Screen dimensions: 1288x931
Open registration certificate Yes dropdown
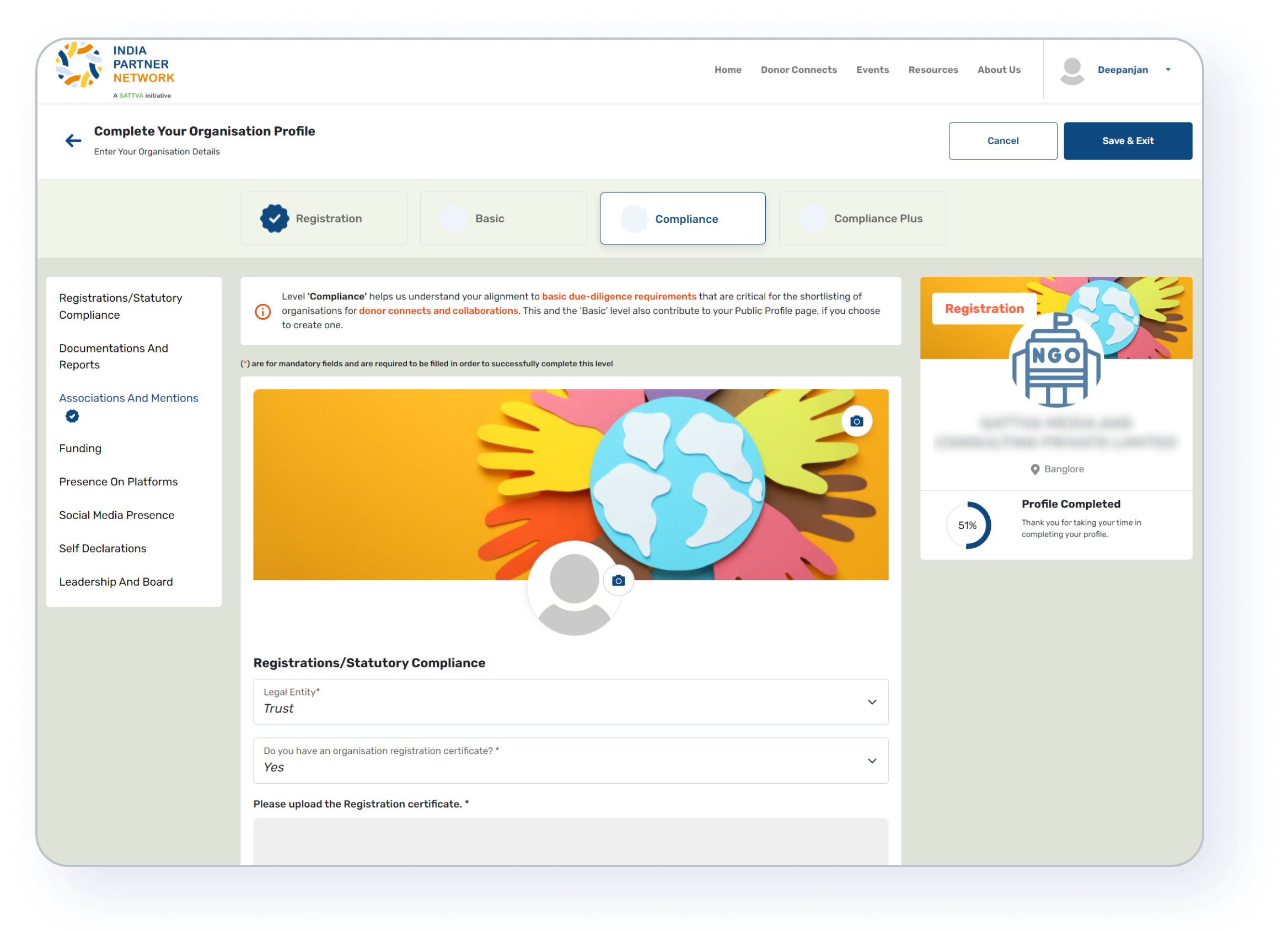[x=872, y=761]
